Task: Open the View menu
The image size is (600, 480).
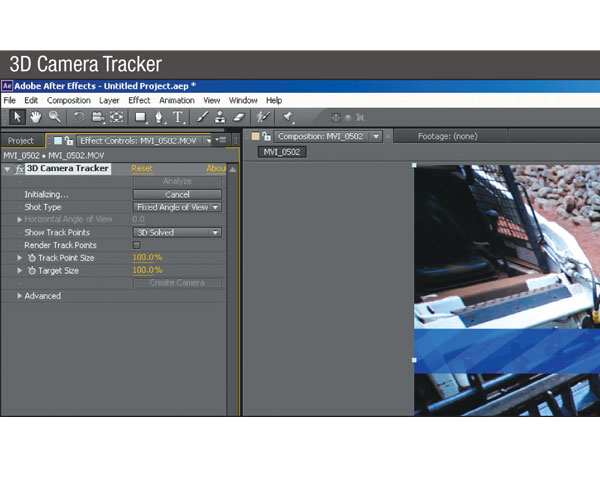Action: pyautogui.click(x=212, y=100)
